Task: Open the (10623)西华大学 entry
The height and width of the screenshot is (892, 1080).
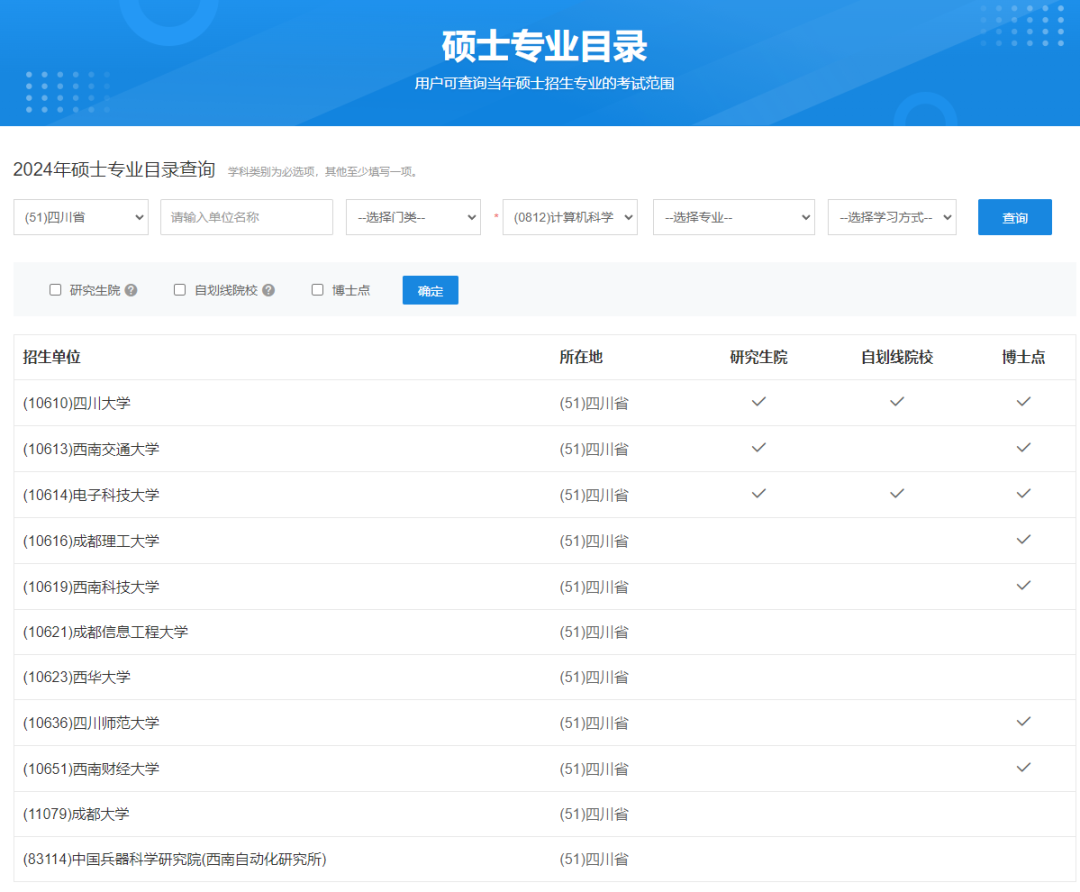Action: click(76, 677)
